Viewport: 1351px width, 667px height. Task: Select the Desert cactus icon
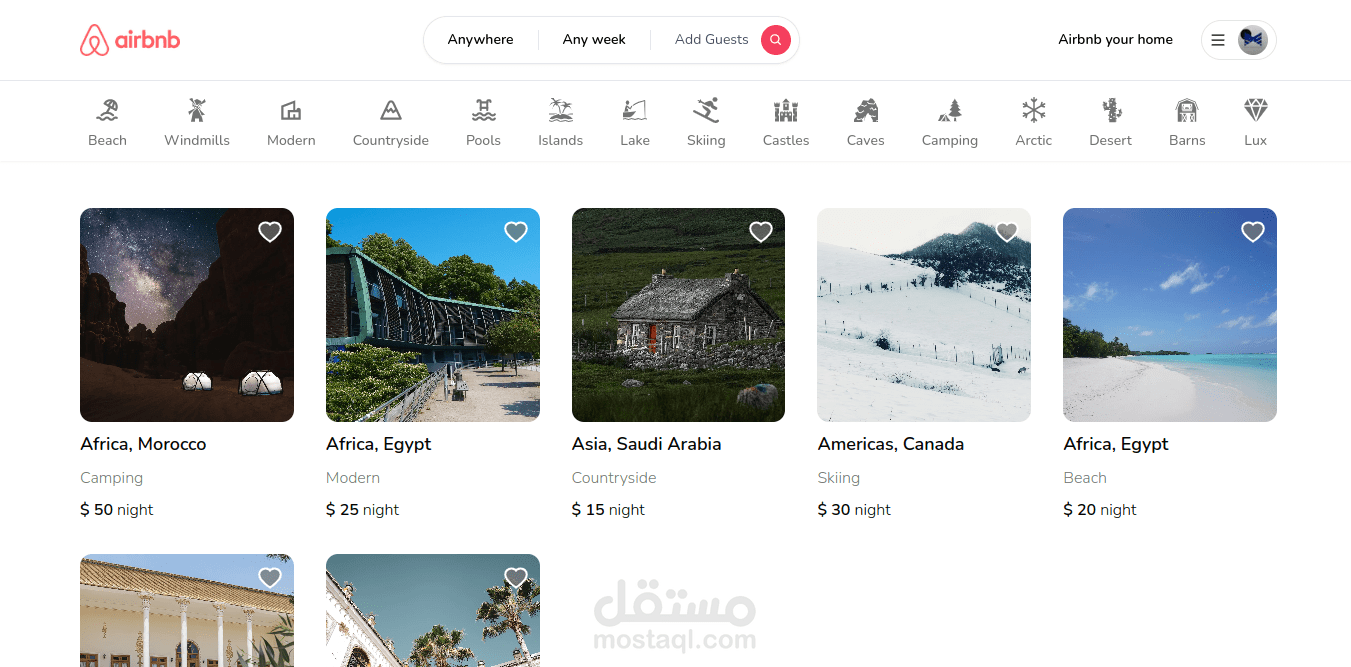[x=1111, y=110]
